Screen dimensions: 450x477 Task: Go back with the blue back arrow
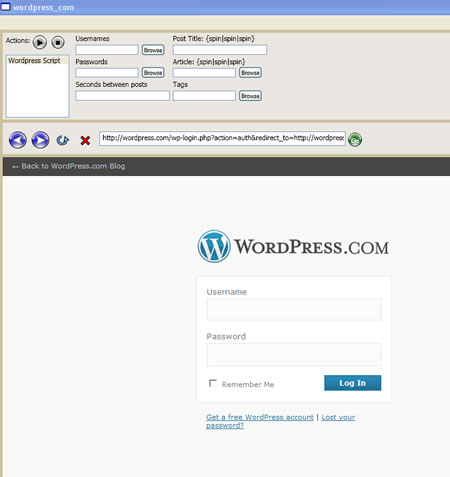[x=17, y=140]
